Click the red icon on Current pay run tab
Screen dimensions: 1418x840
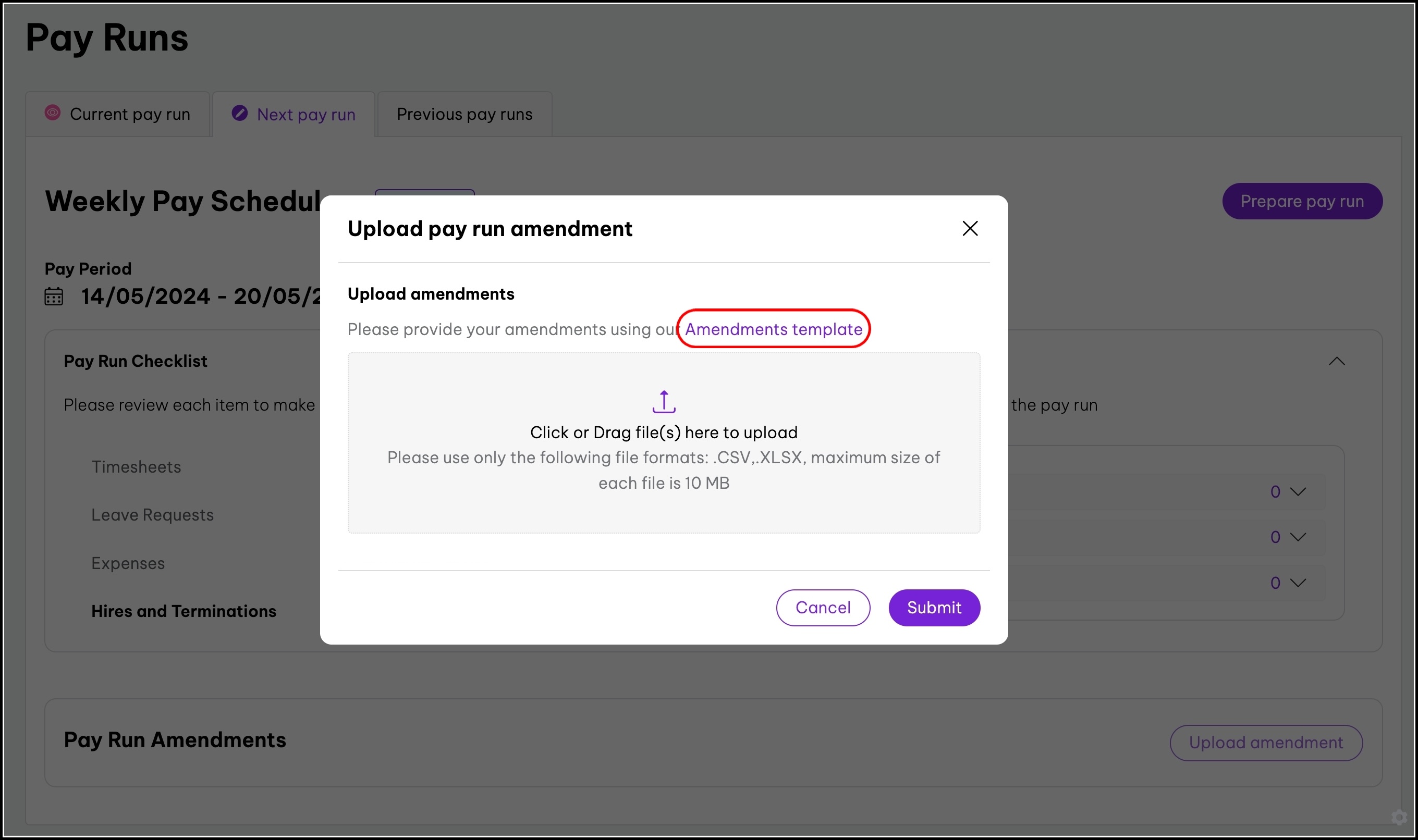[x=53, y=113]
